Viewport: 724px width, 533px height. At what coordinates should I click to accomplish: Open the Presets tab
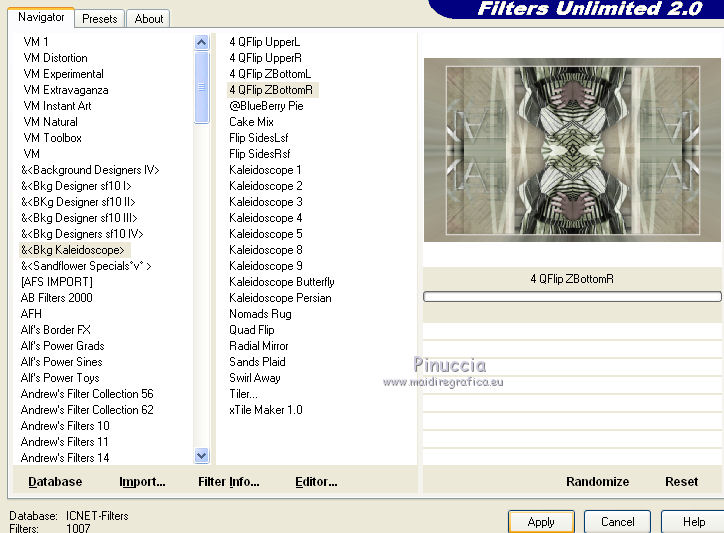pyautogui.click(x=99, y=19)
